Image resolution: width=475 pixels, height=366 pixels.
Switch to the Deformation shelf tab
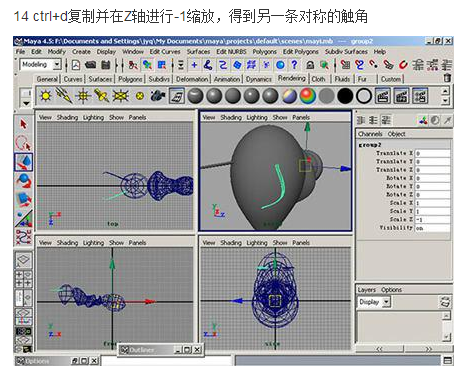[192, 79]
